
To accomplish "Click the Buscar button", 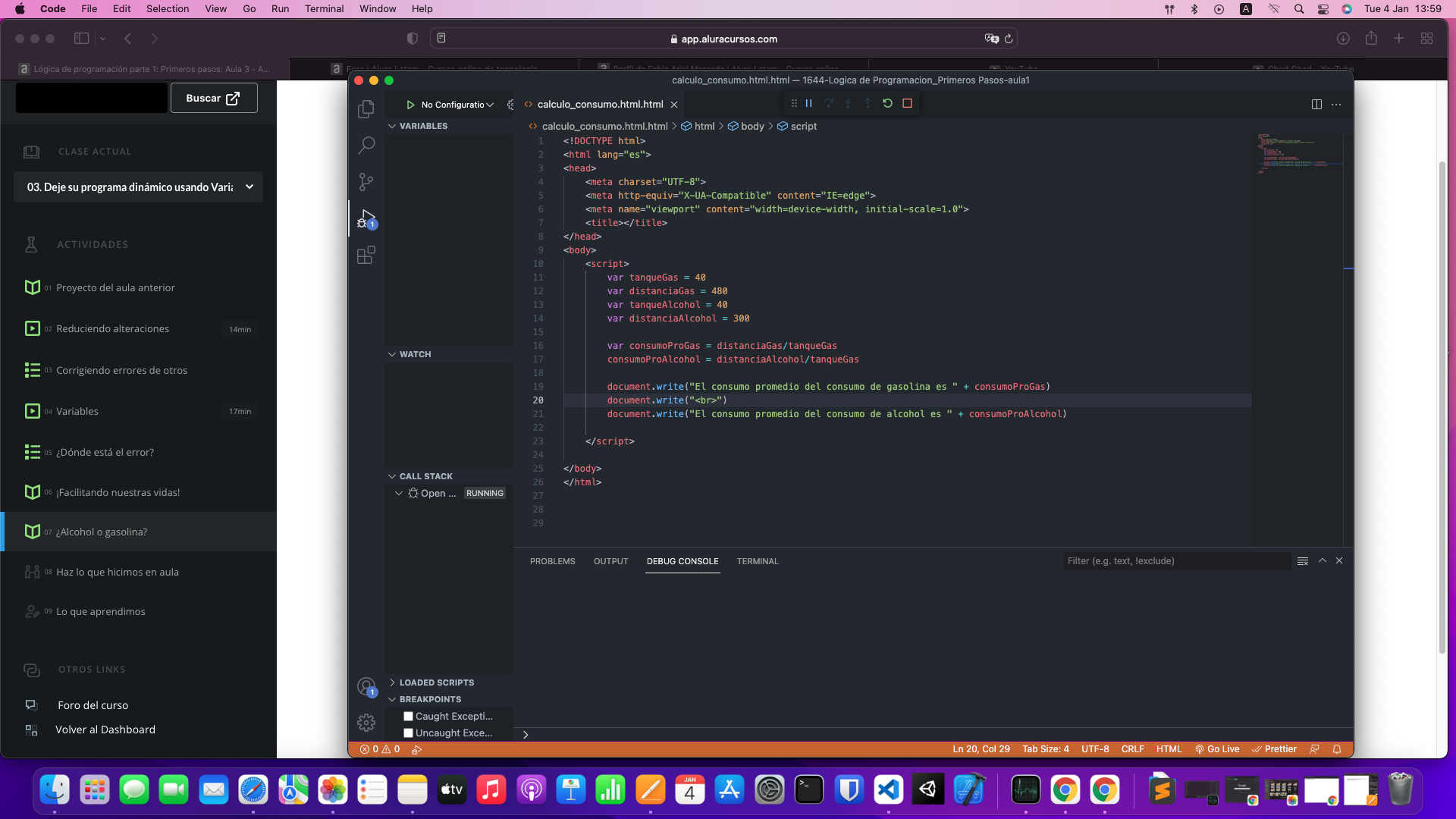I will [x=214, y=98].
